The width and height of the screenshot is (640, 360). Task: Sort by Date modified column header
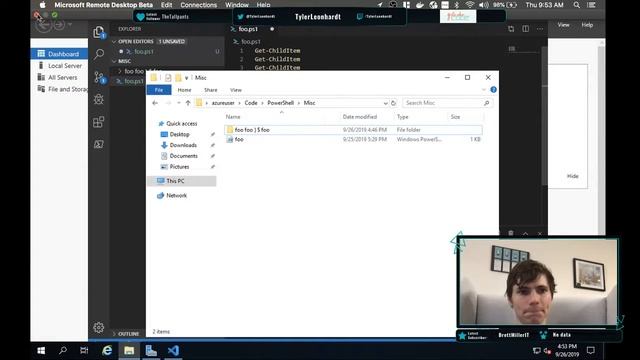[x=360, y=117]
